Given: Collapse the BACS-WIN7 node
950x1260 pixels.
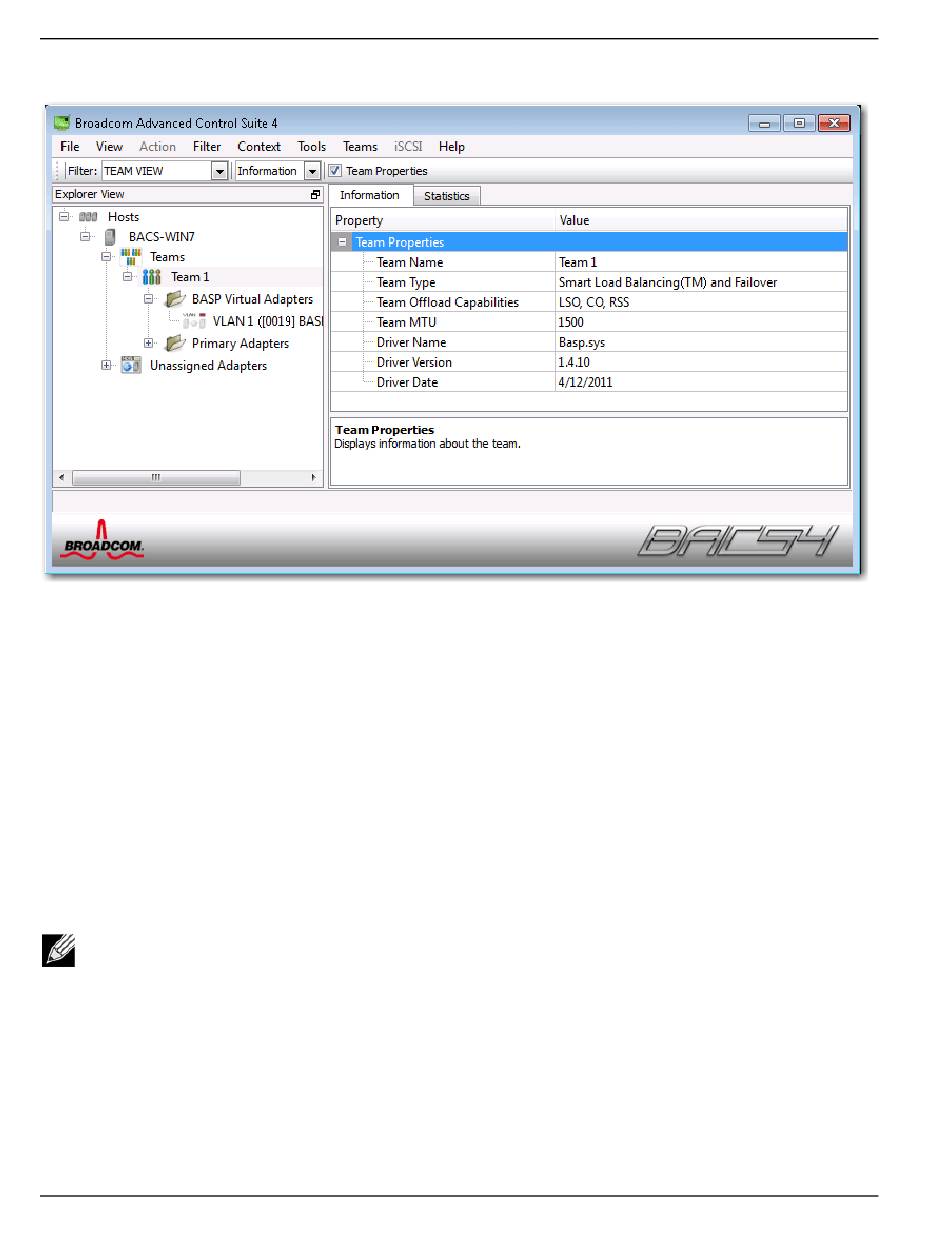Looking at the screenshot, I should [x=86, y=237].
